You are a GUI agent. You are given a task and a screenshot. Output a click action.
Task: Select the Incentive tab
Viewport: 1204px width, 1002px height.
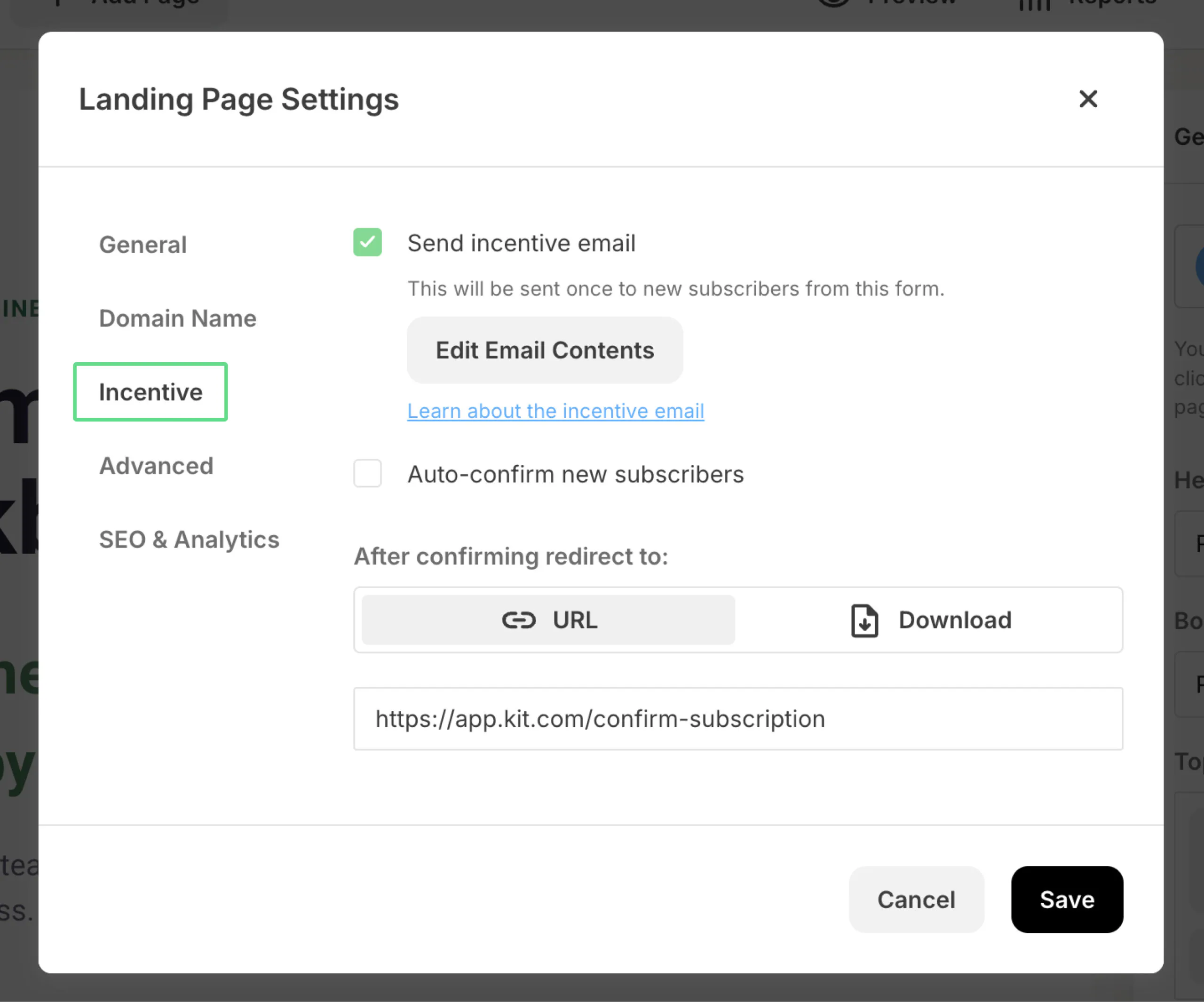coord(150,392)
